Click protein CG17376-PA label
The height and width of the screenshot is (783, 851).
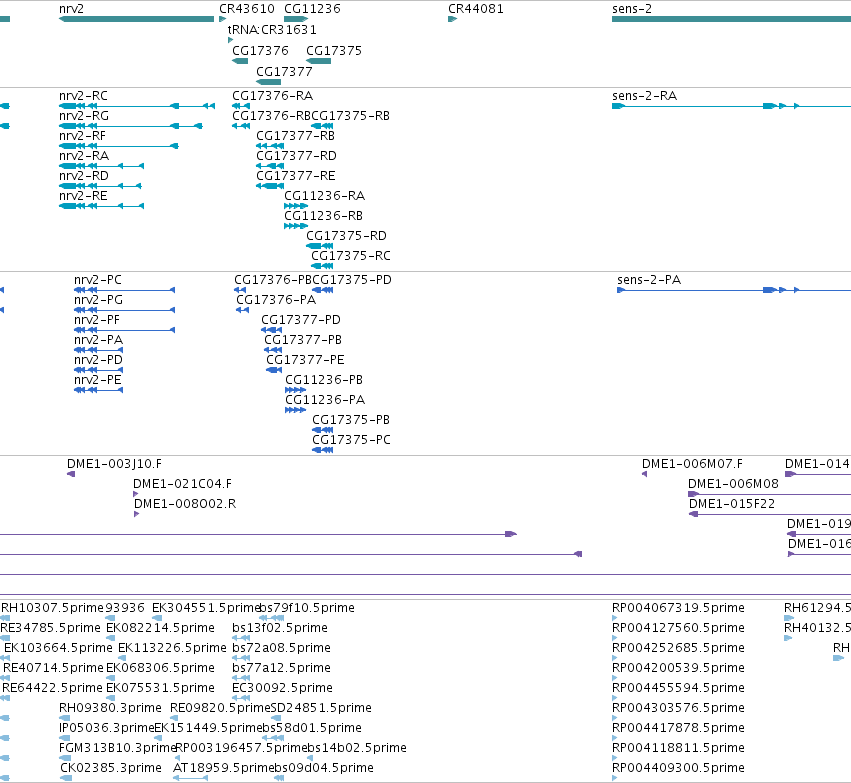point(276,300)
